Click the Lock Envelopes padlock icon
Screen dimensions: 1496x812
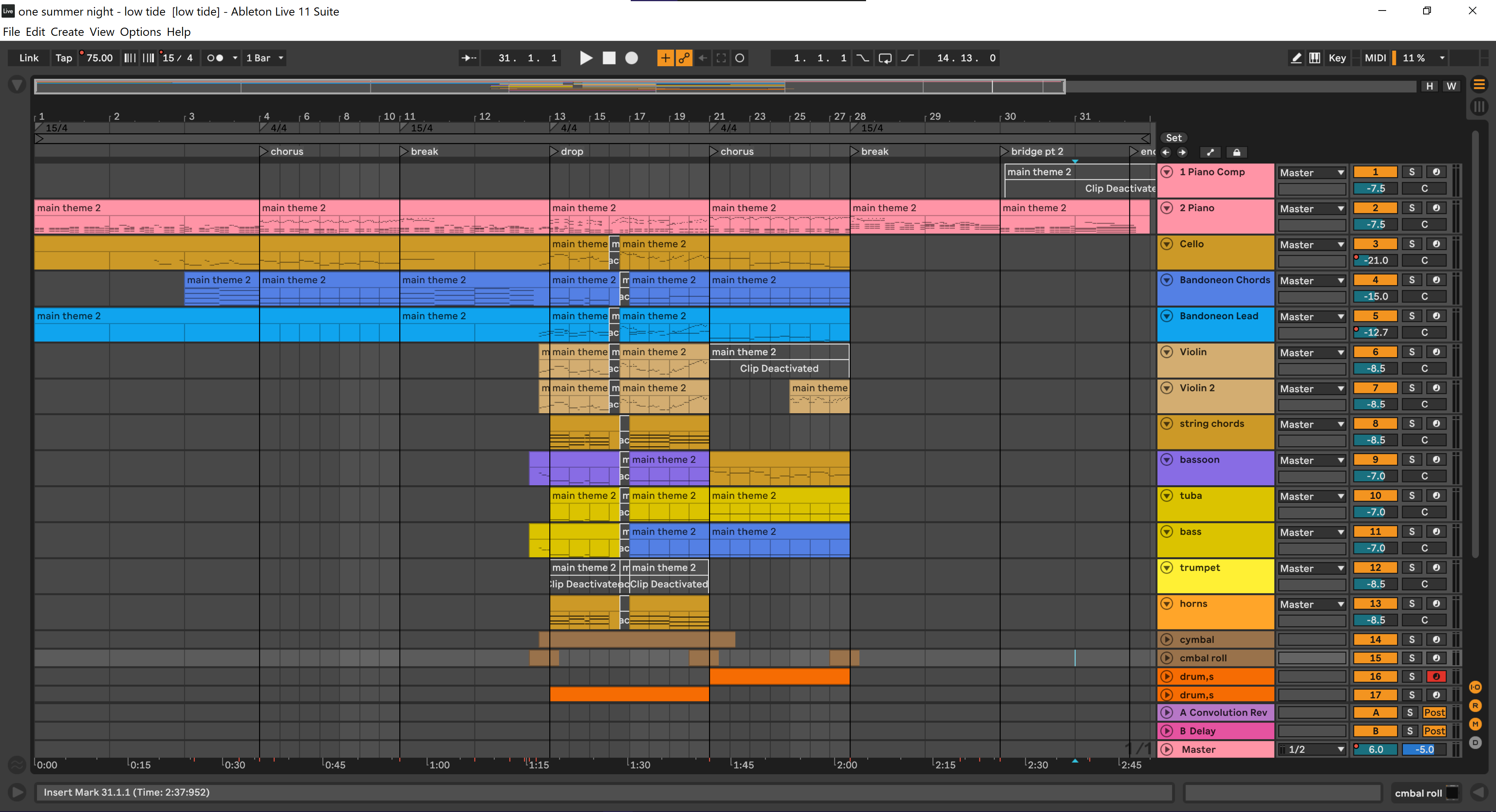click(1237, 153)
